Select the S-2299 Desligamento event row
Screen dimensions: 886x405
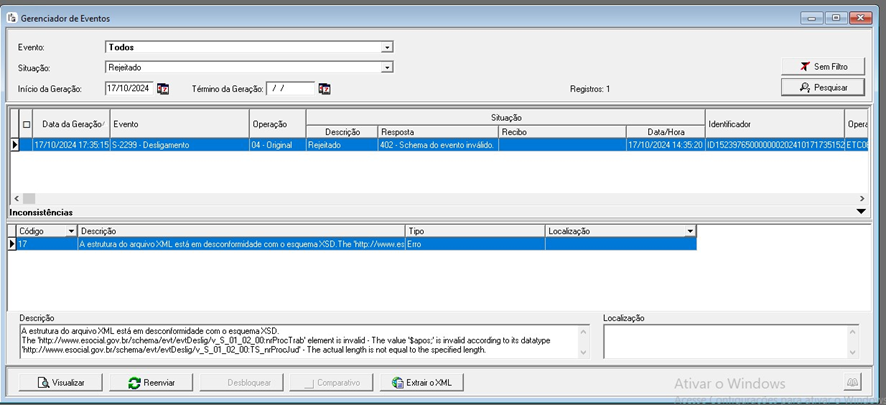pyautogui.click(x=180, y=145)
